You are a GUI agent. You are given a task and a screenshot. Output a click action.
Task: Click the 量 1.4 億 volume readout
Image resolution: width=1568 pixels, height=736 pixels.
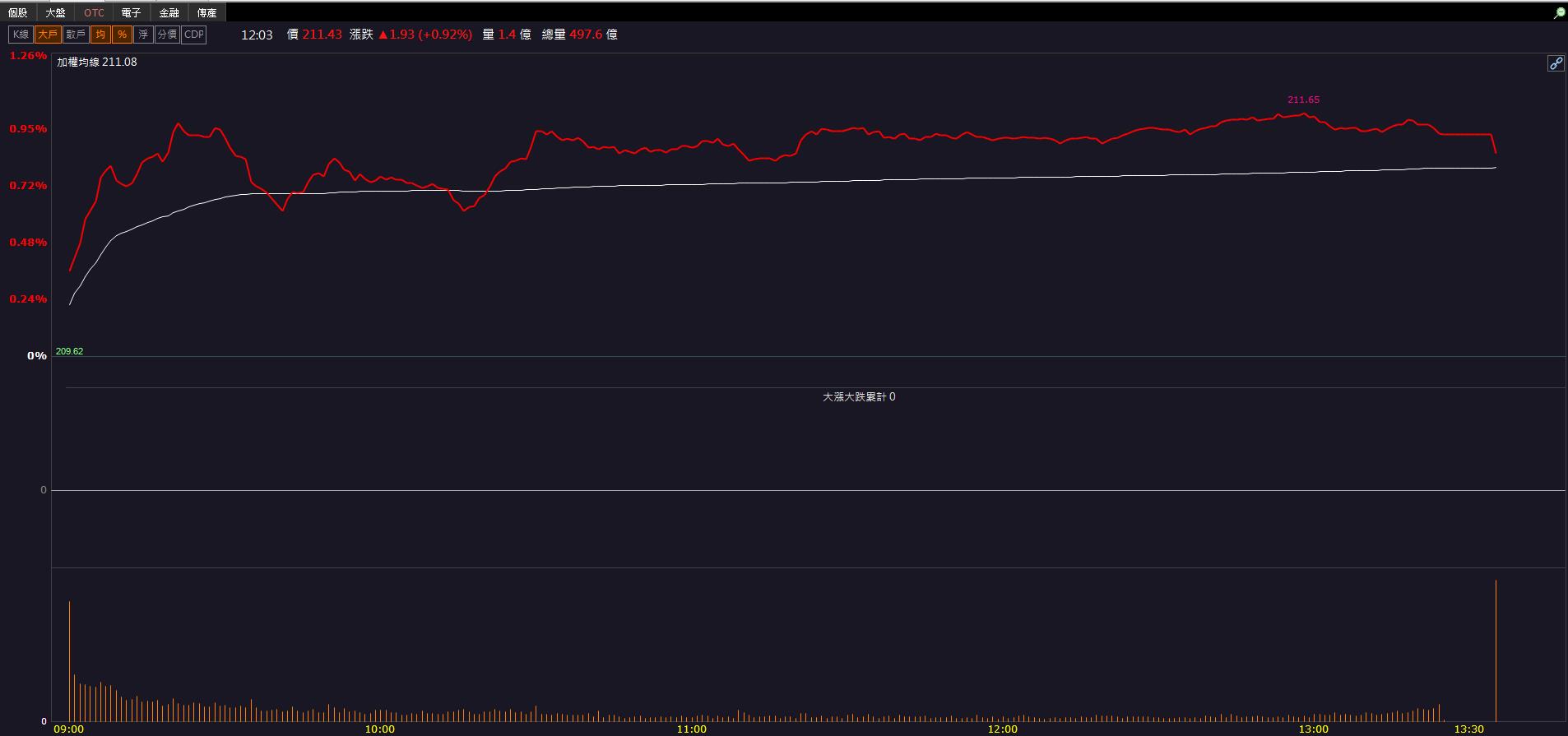507,35
